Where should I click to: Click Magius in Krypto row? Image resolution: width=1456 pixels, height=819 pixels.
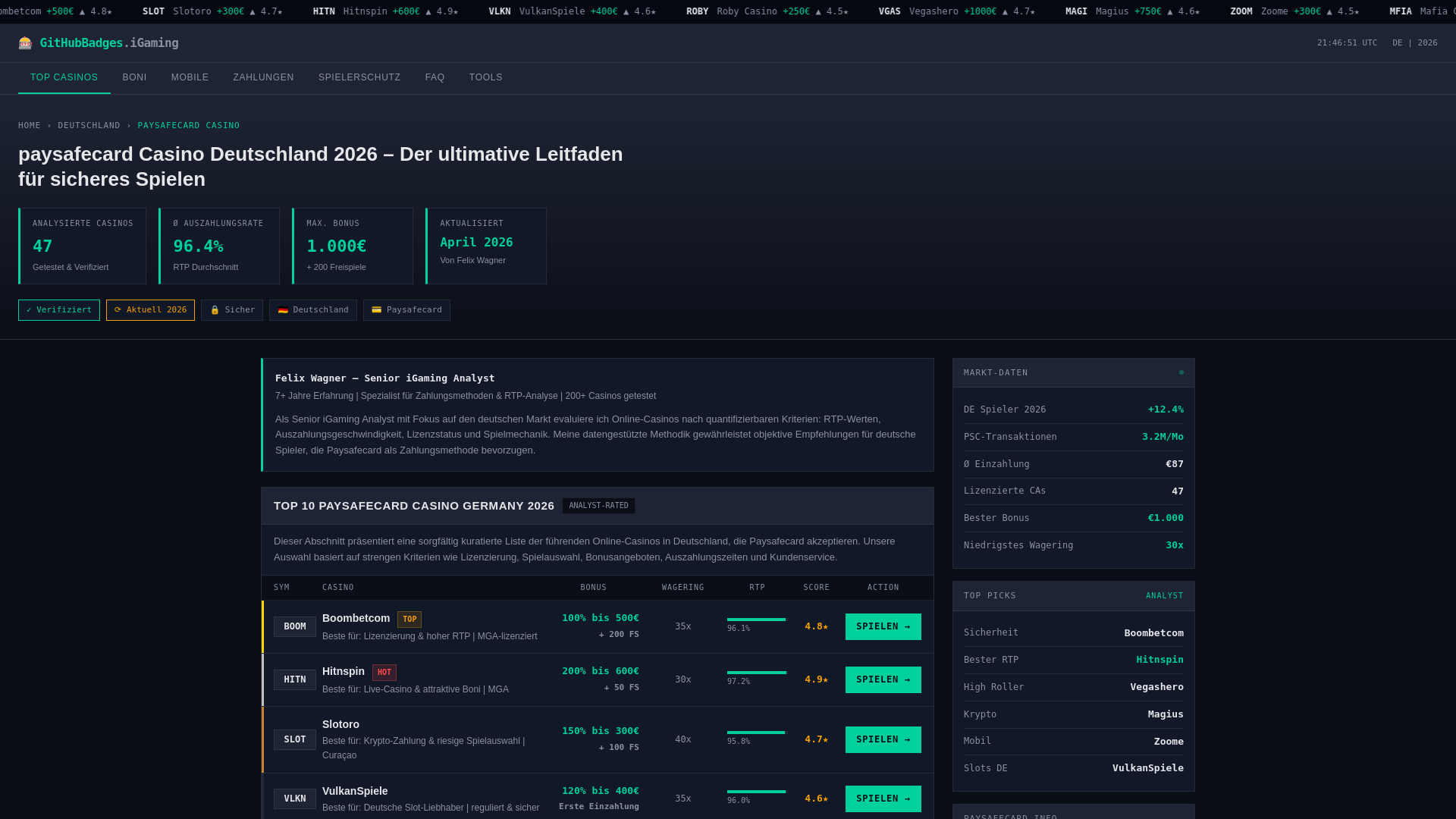pyautogui.click(x=1166, y=714)
